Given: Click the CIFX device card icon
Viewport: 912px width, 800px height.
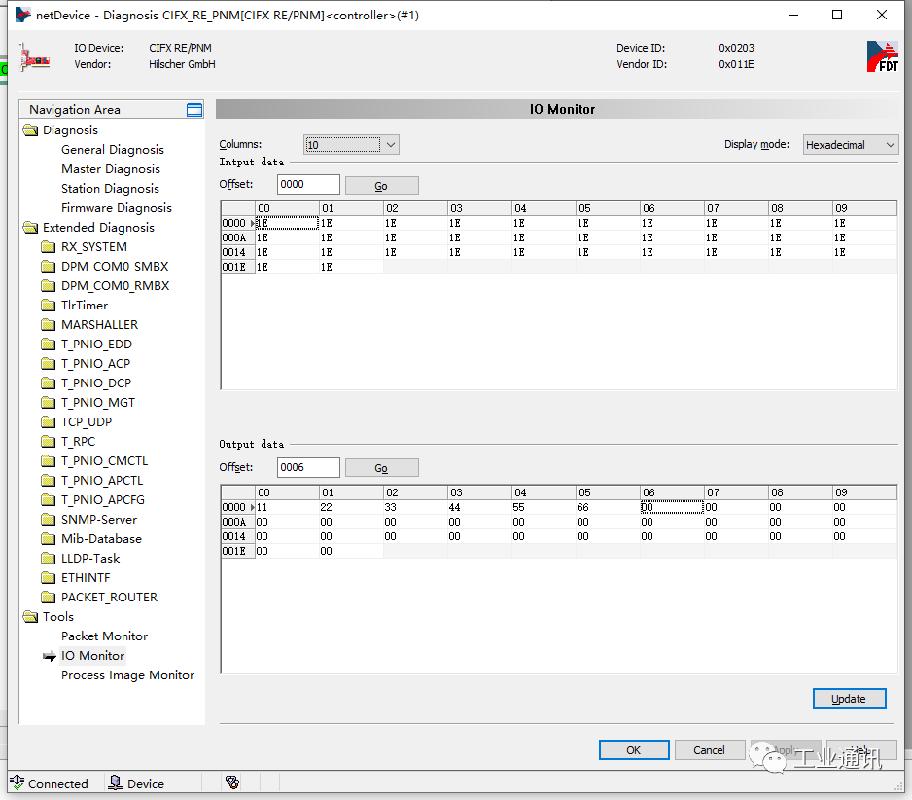Looking at the screenshot, I should point(34,58).
